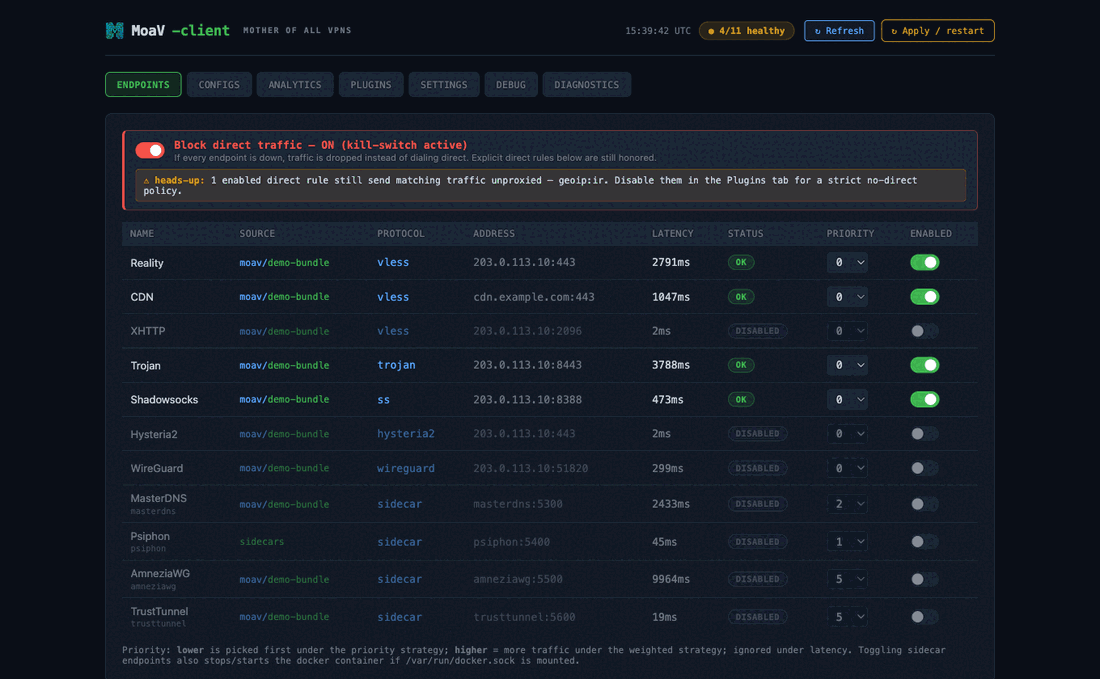Image resolution: width=1100 pixels, height=679 pixels.
Task: Click the 'AmneziaWG' endpoint name
Action: click(x=160, y=573)
